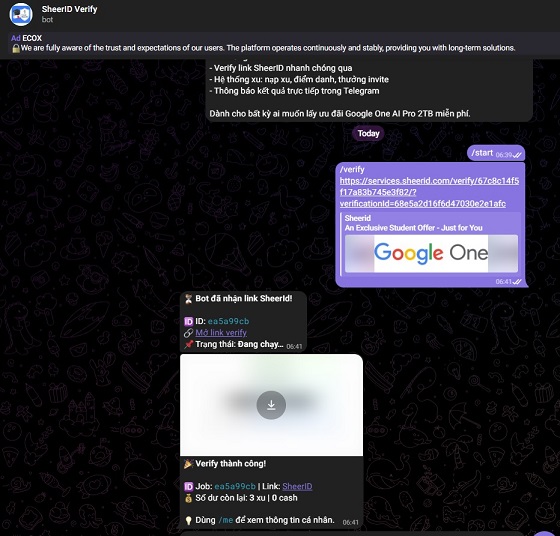Open the SheerID Verify bot avatar
This screenshot has width=560, height=536.
[x=21, y=14]
